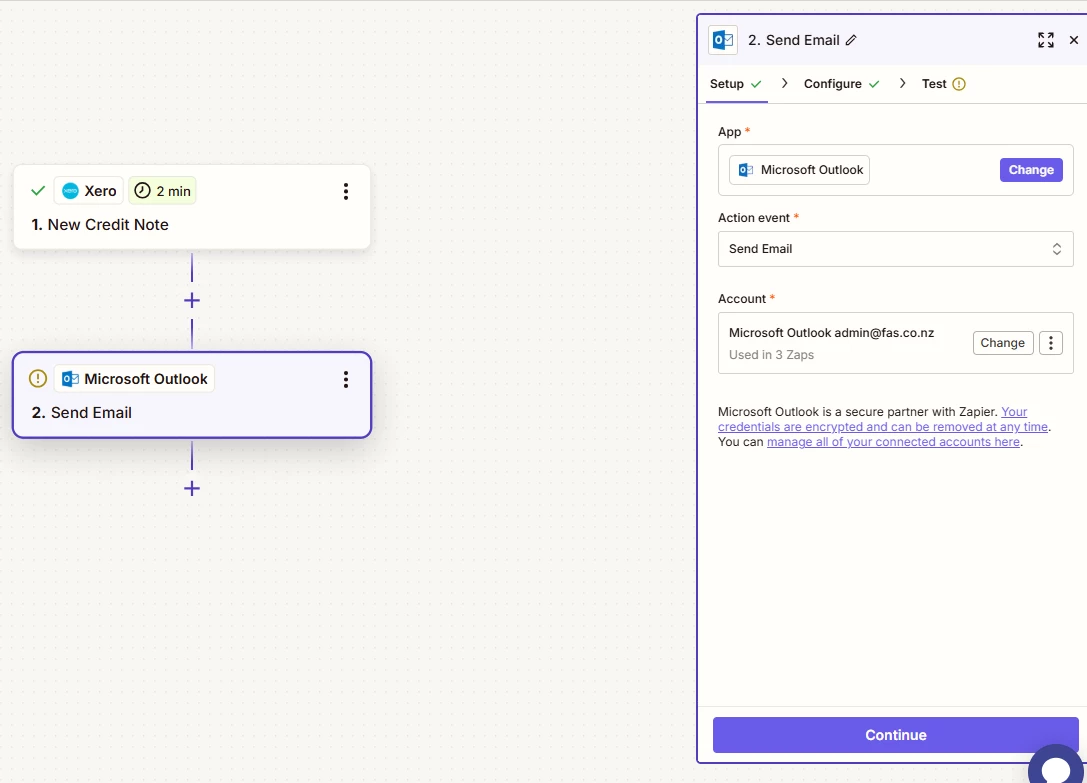Screen dimensions: 1087x783
Task: Click the Xero logo in step 1
Action: tap(70, 191)
